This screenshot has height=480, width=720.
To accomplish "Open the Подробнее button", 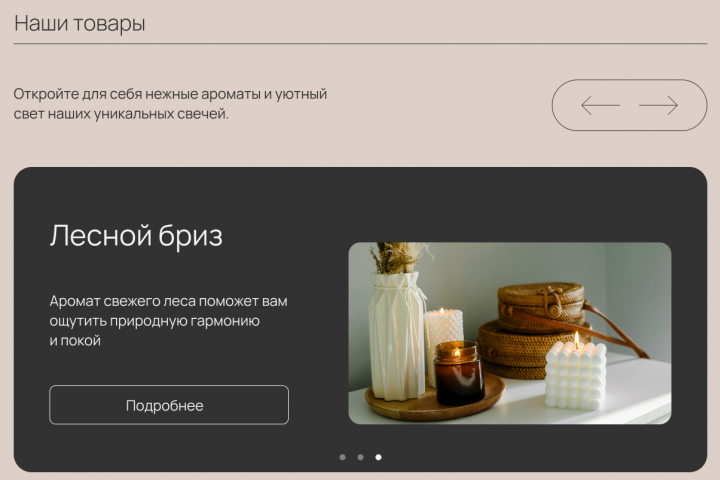I will click(169, 405).
